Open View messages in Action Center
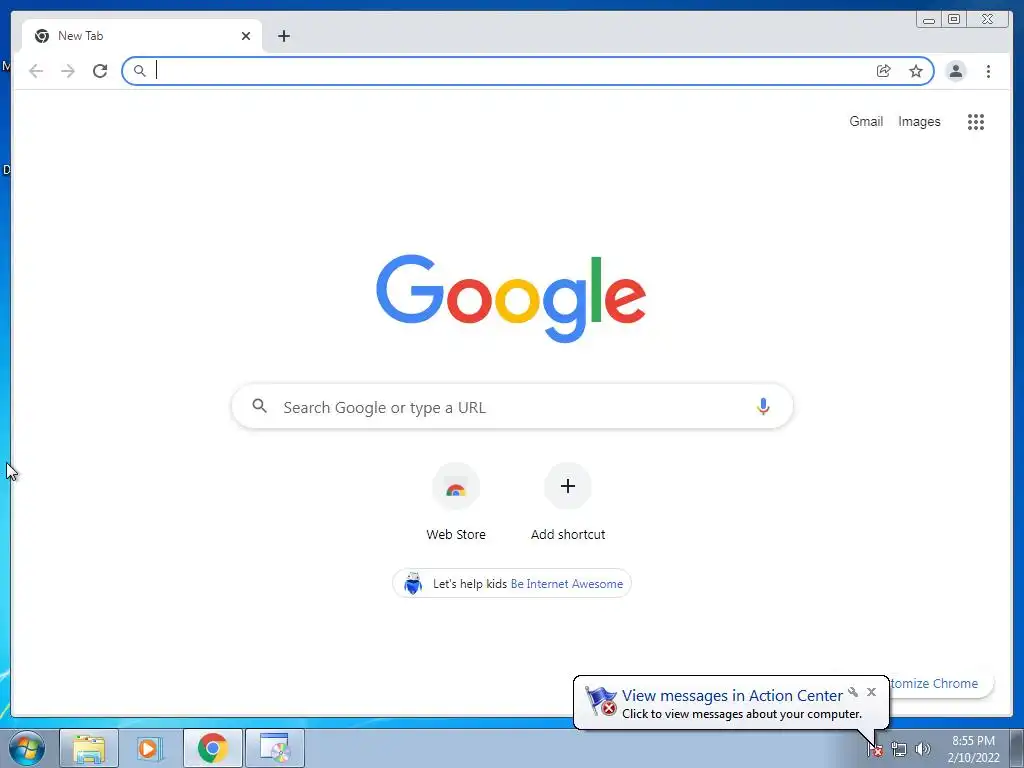The width and height of the screenshot is (1024, 768). (731, 696)
